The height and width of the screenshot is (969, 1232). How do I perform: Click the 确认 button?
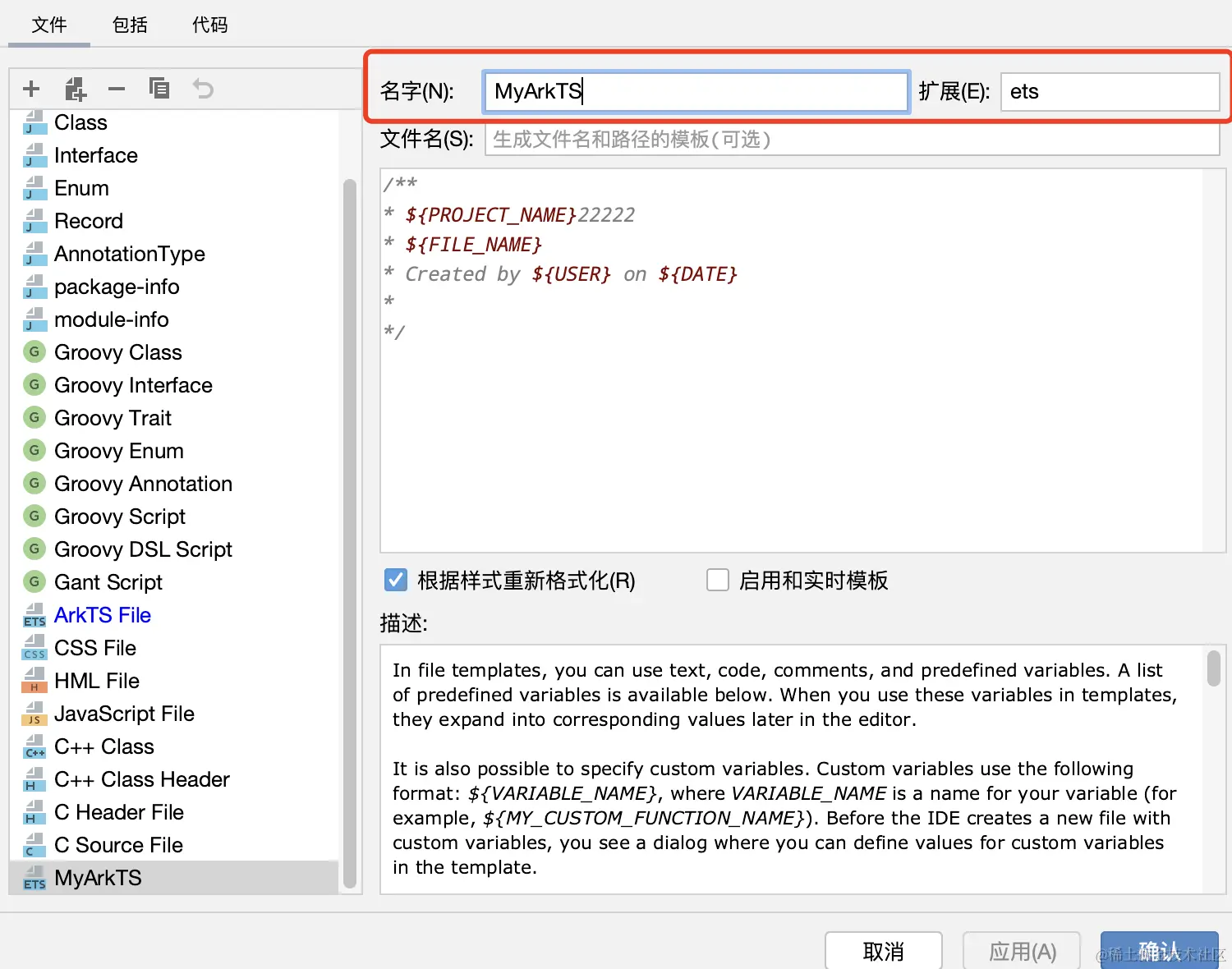pyautogui.click(x=1160, y=951)
